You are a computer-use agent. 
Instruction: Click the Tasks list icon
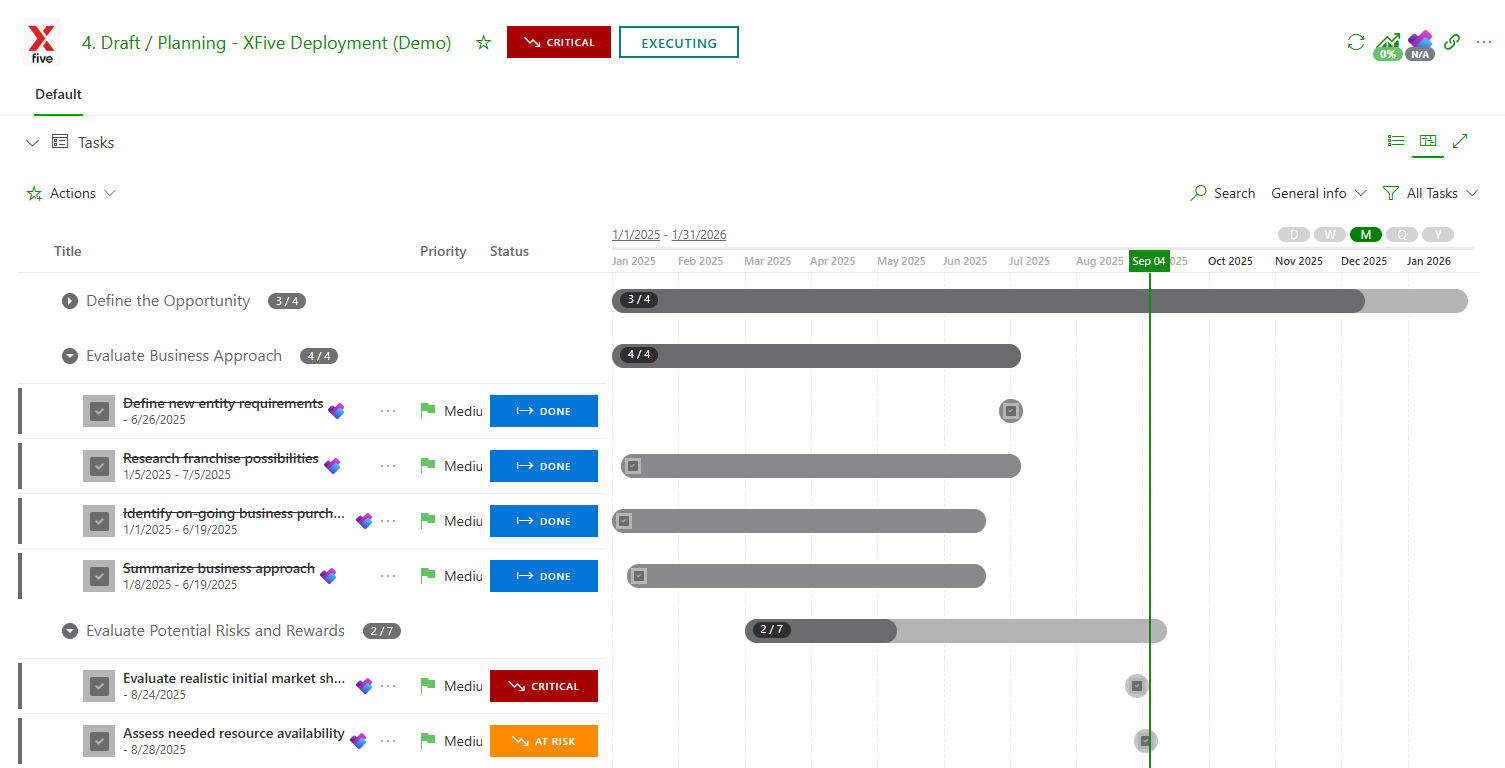tap(60, 142)
